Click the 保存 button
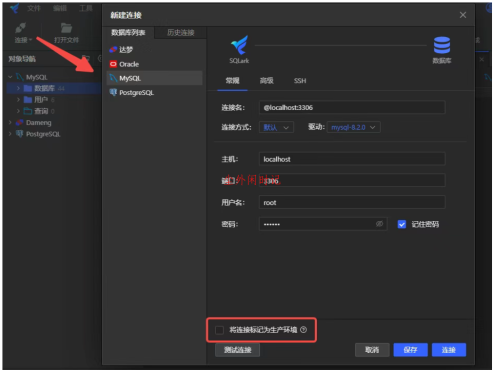The width and height of the screenshot is (493, 370). pyautogui.click(x=410, y=350)
